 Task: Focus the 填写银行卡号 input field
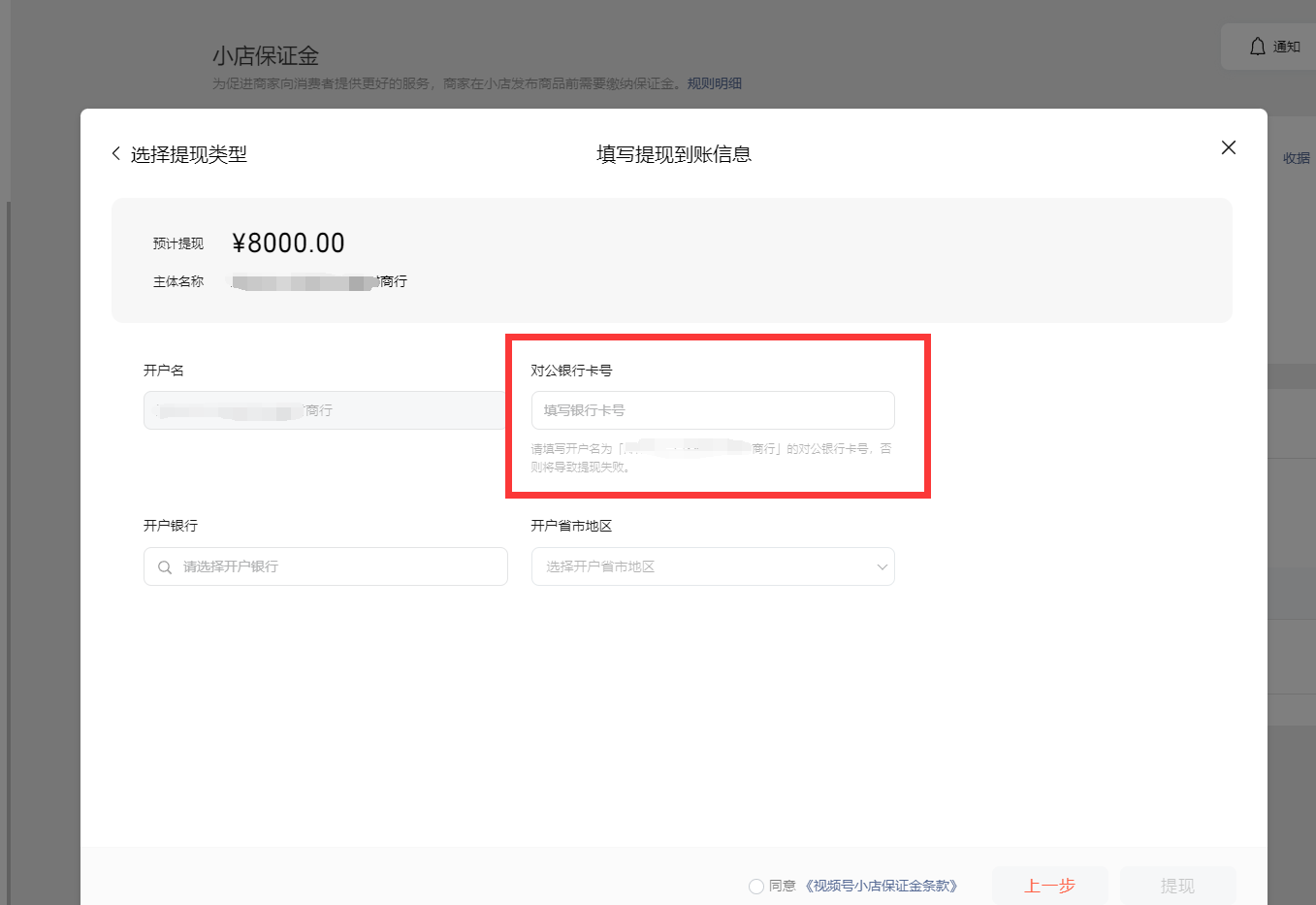(x=713, y=410)
